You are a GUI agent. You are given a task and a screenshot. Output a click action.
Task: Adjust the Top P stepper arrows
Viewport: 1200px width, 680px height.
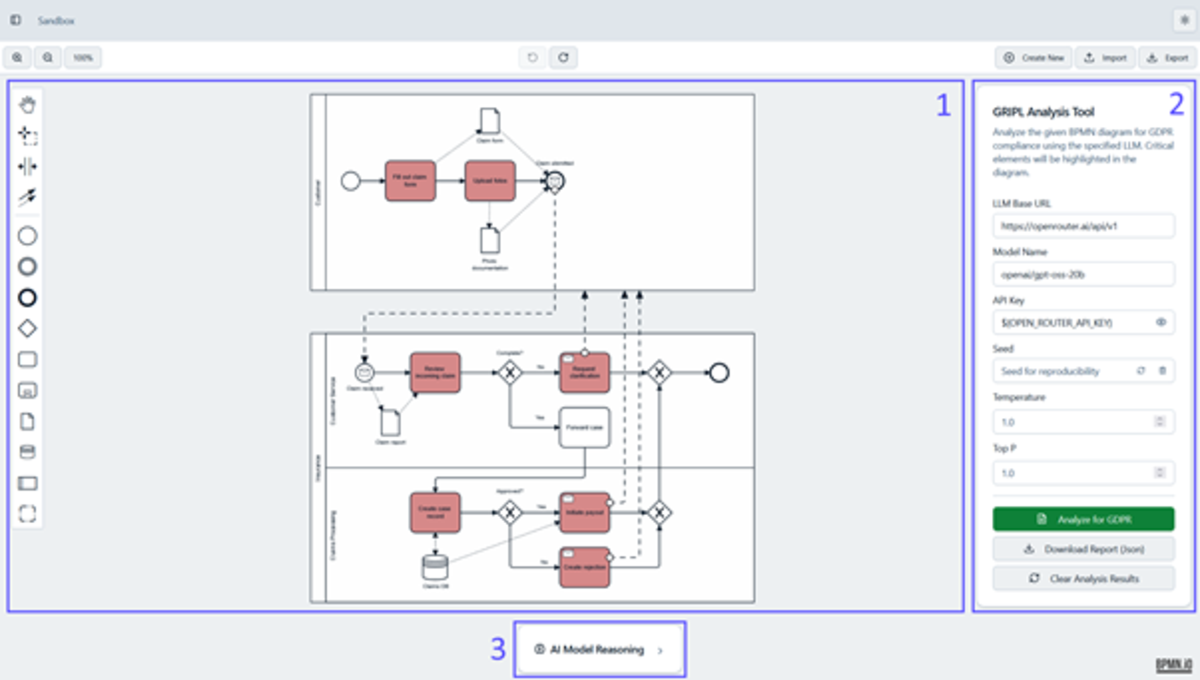[1159, 473]
